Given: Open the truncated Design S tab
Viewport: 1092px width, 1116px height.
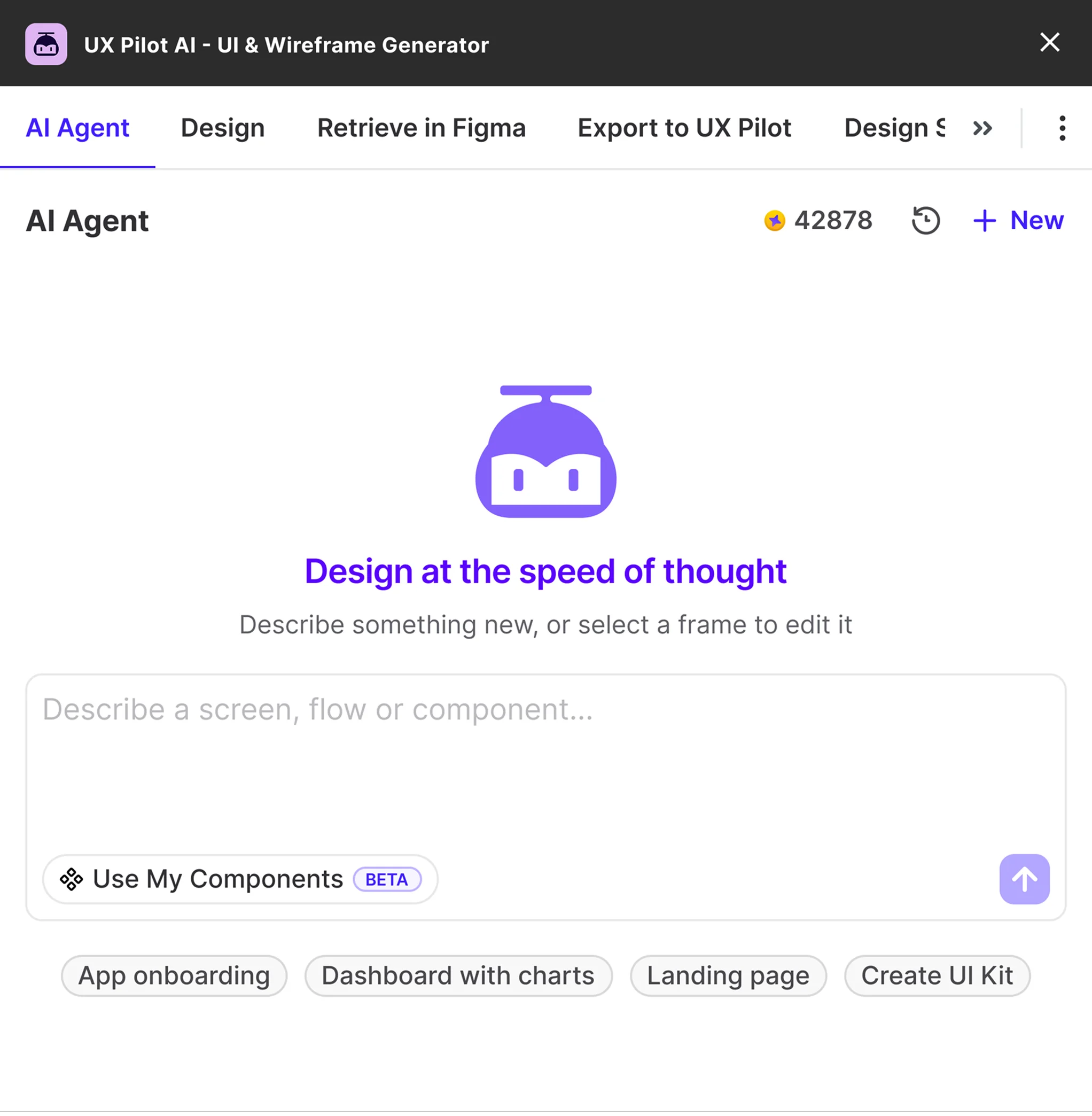Looking at the screenshot, I should pyautogui.click(x=894, y=128).
